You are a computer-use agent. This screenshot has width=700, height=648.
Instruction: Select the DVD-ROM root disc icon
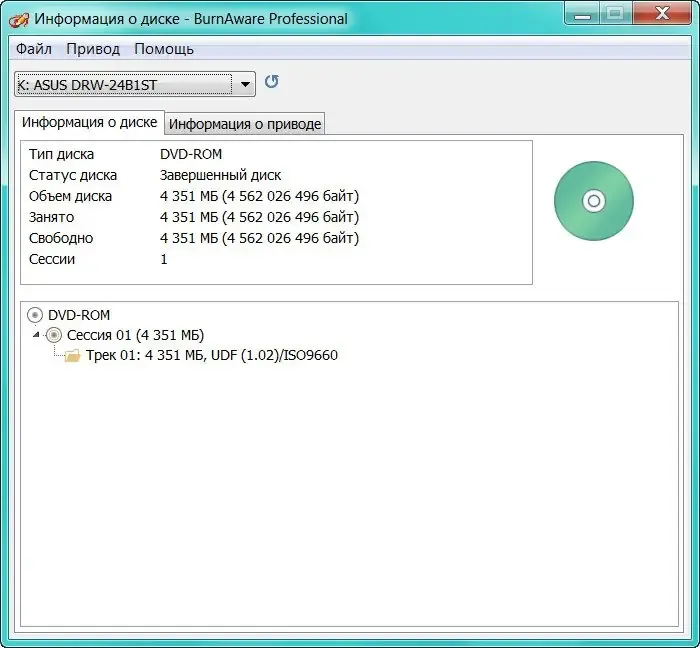point(35,315)
